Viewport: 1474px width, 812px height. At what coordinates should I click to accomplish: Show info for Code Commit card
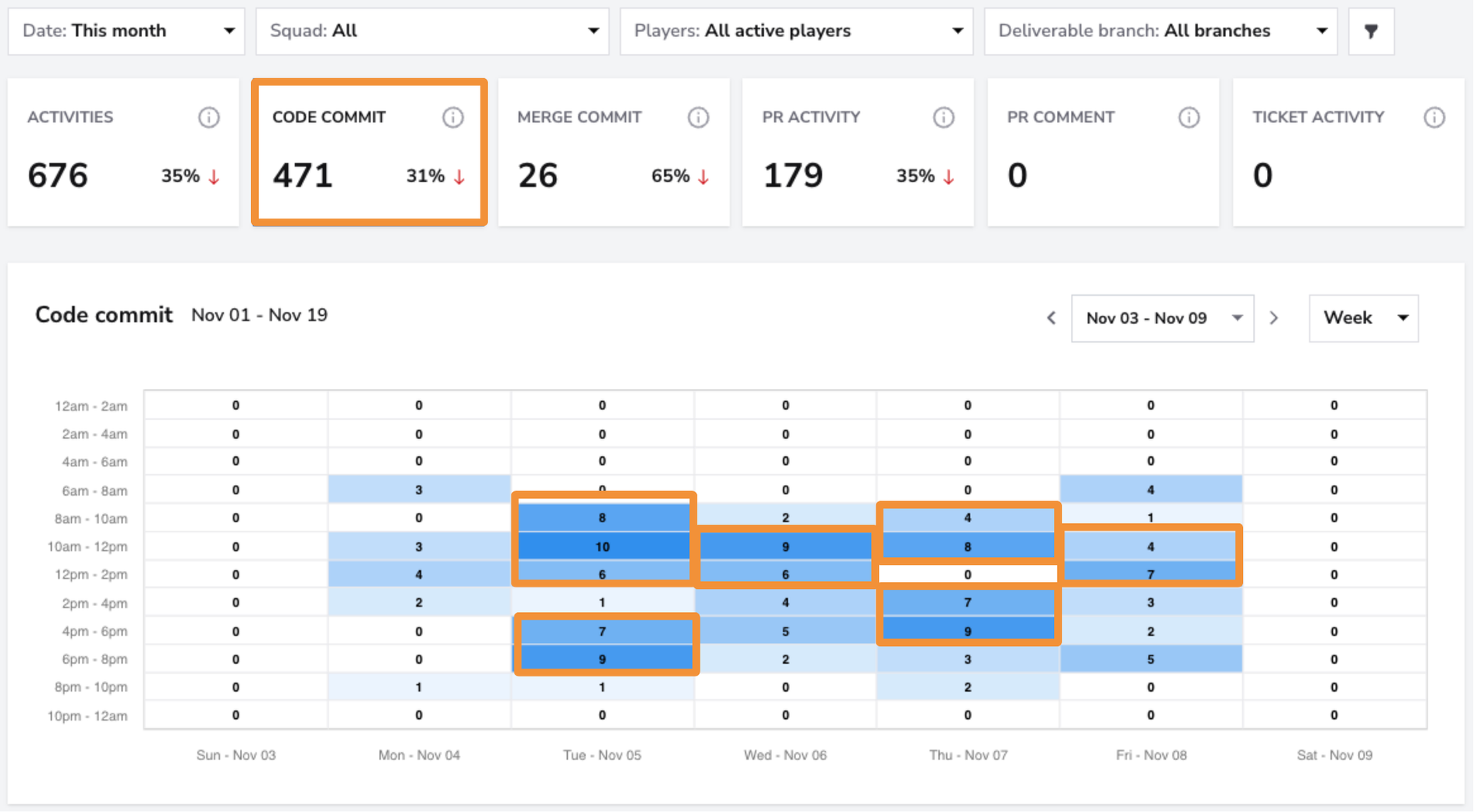point(453,118)
